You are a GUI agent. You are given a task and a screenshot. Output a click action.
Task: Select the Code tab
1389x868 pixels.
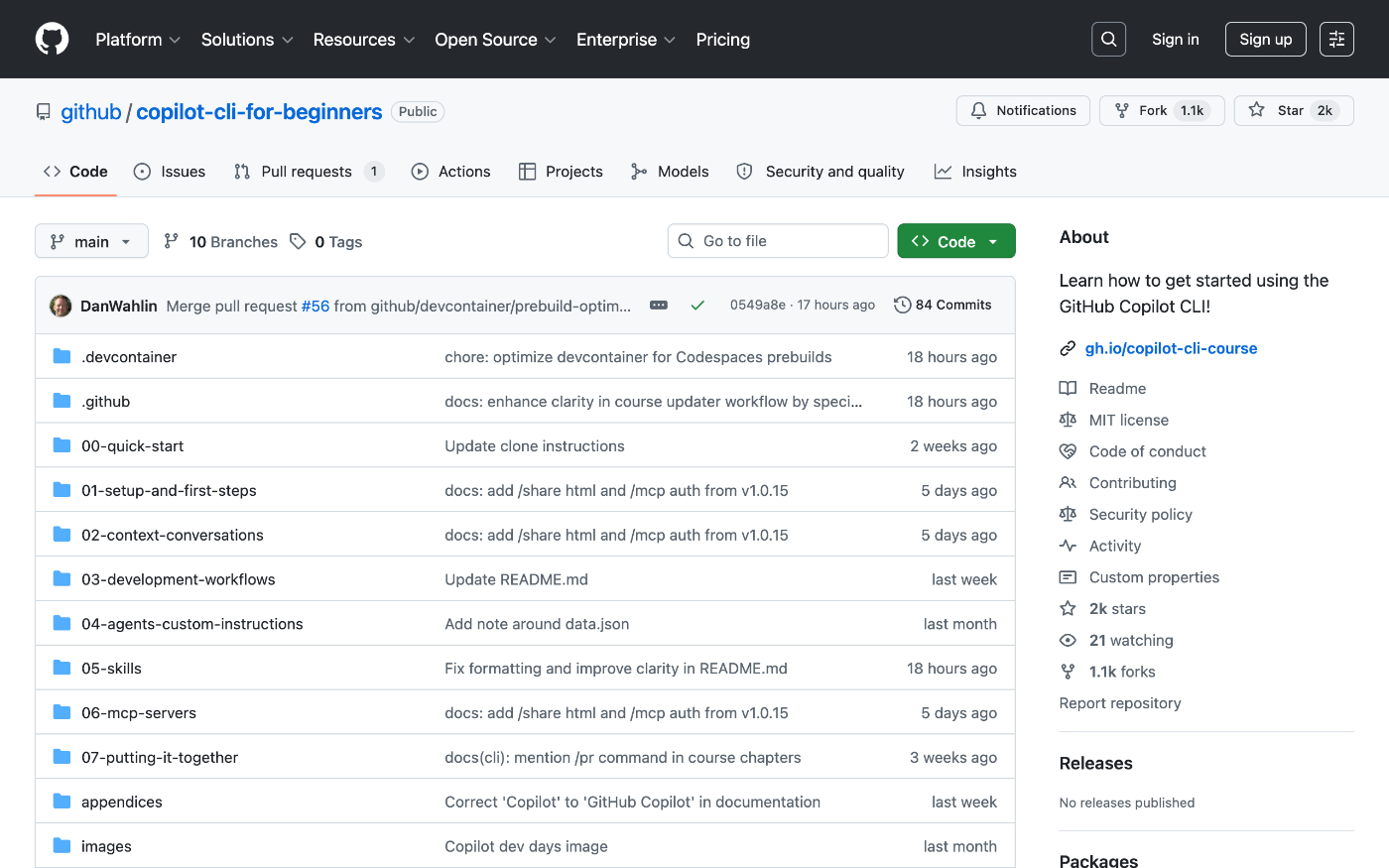click(x=75, y=172)
